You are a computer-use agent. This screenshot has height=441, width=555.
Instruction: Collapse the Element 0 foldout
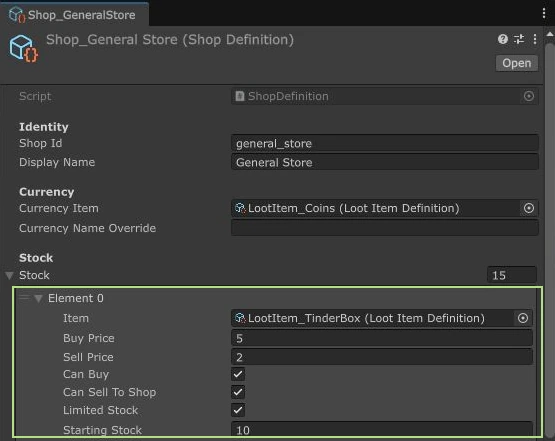(38, 299)
